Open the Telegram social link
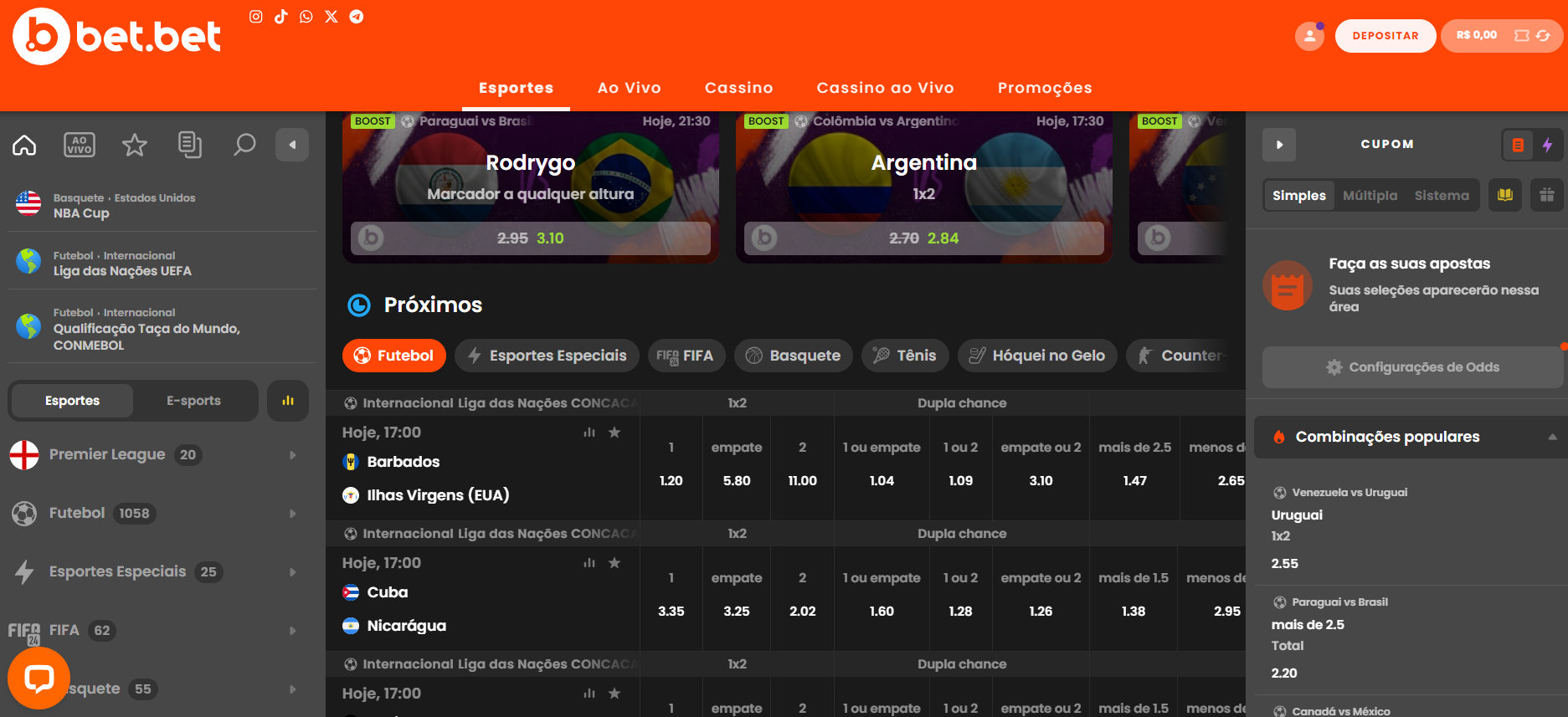 tap(357, 17)
